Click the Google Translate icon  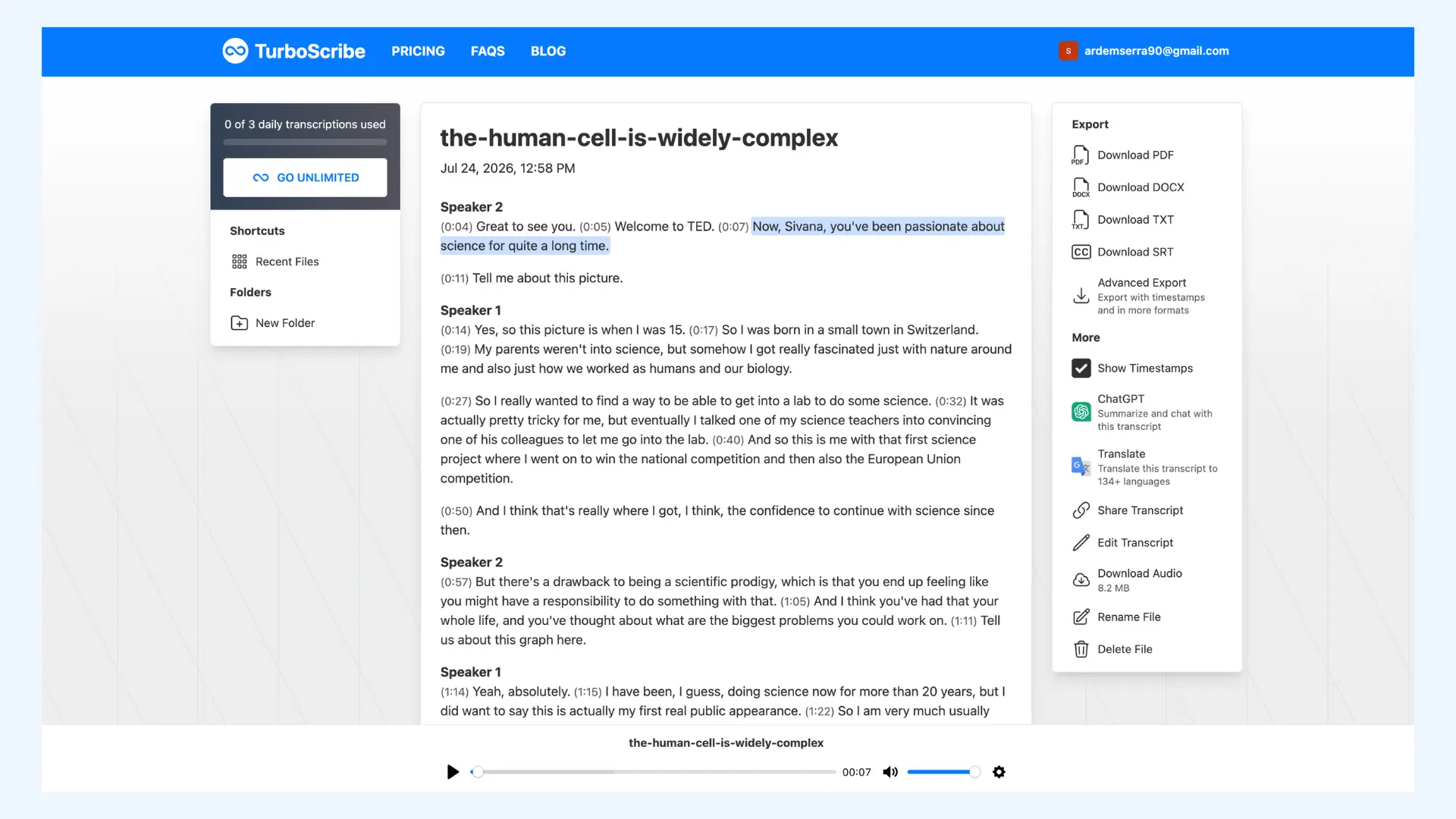pyautogui.click(x=1081, y=466)
